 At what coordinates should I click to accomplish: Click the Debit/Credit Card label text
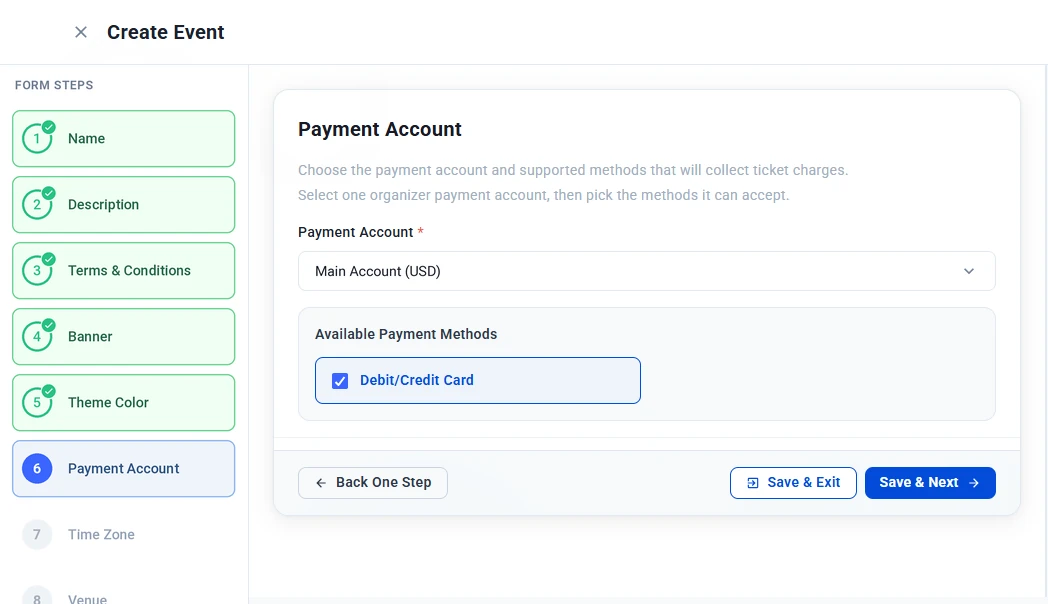(417, 380)
